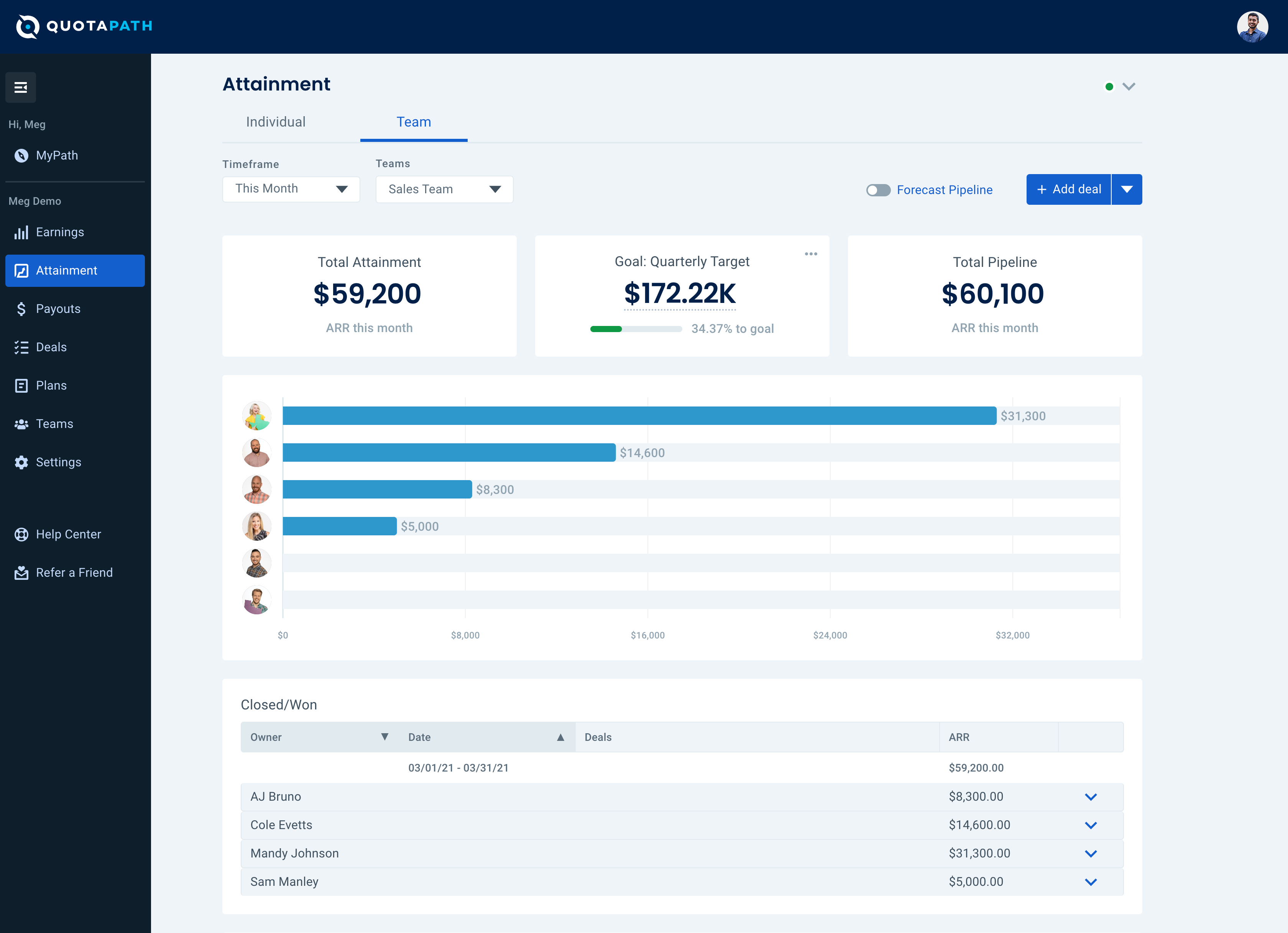
Task: Expand AJ Bruno's deals row
Action: 1090,796
